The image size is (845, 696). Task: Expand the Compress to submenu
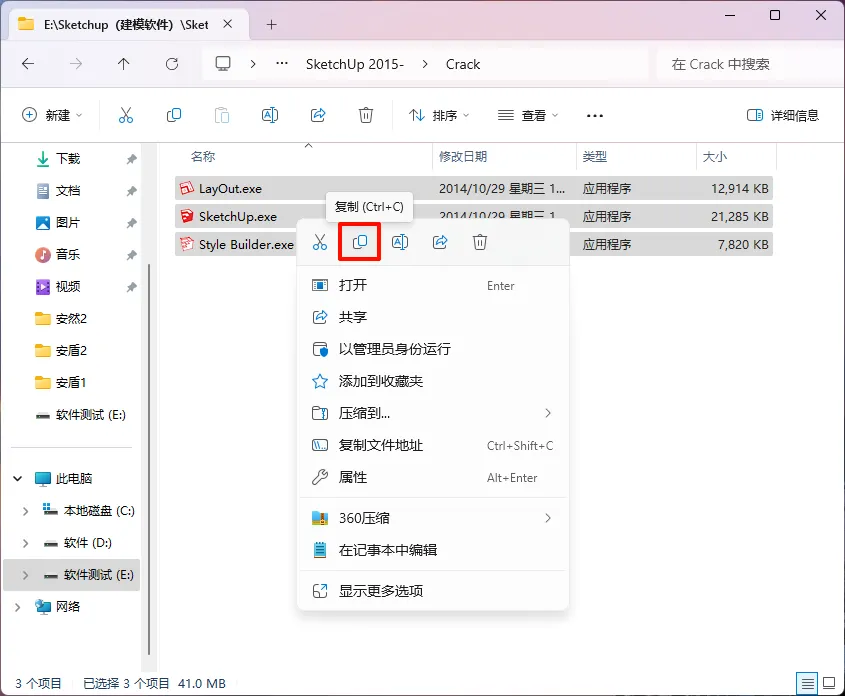[x=548, y=413]
